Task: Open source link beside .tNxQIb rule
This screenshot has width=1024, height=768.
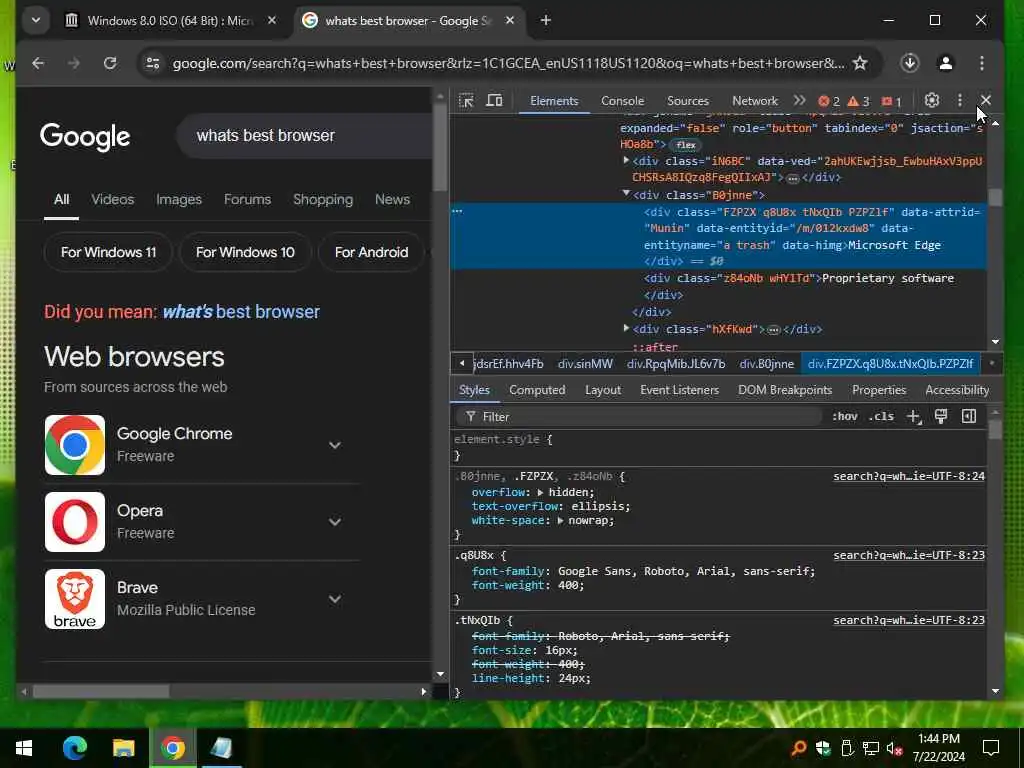Action: [908, 620]
